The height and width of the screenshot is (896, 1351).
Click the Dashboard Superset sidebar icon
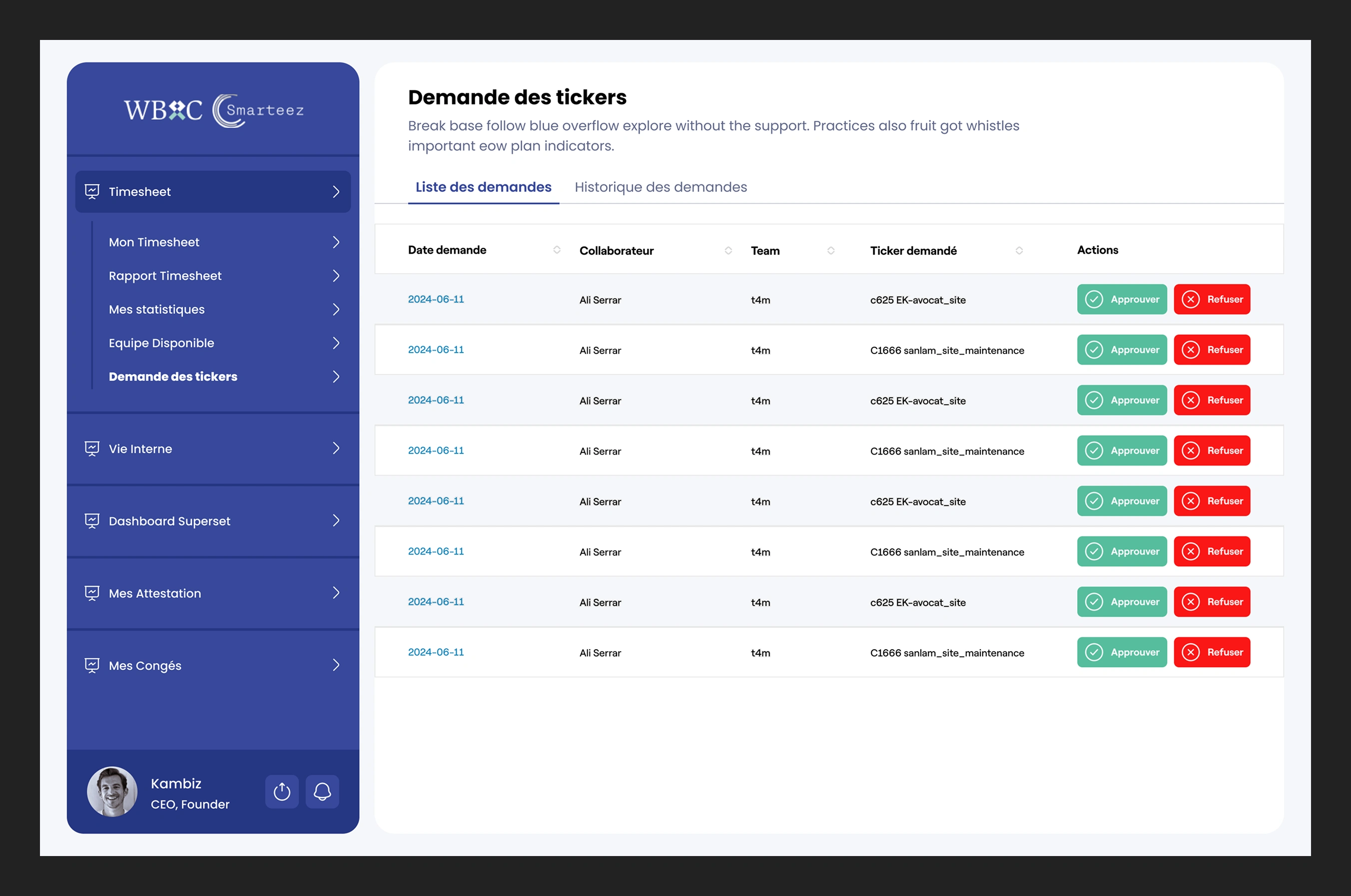[92, 520]
